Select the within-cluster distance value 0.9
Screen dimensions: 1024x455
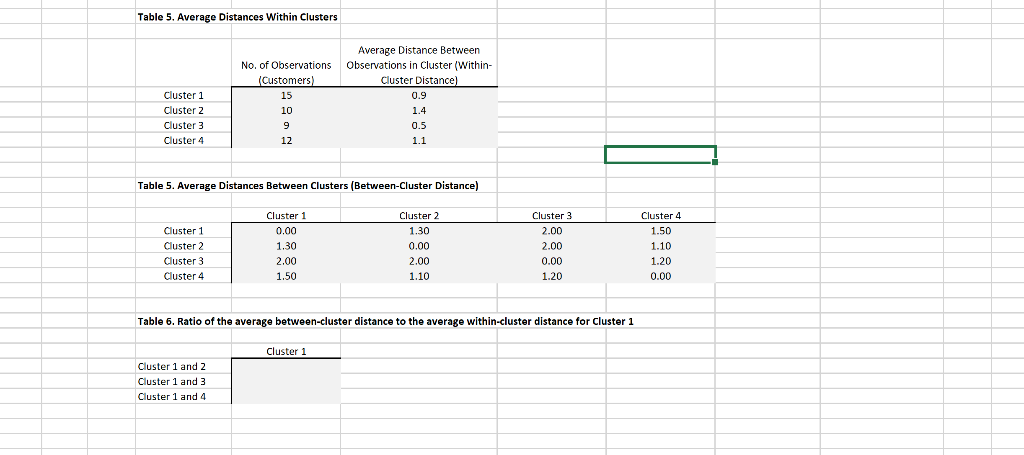(419, 95)
